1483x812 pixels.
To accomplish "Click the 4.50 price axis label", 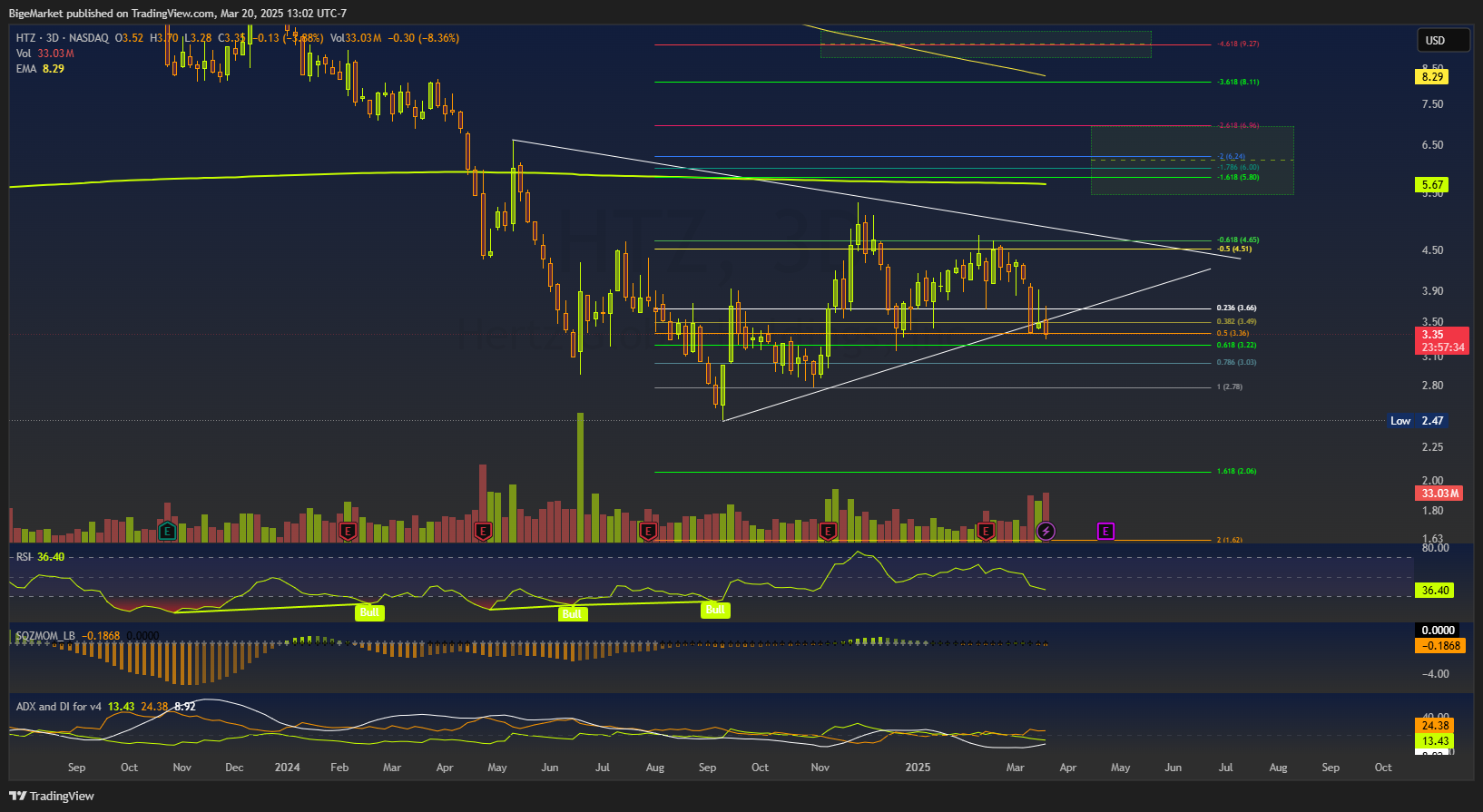I will click(1433, 250).
